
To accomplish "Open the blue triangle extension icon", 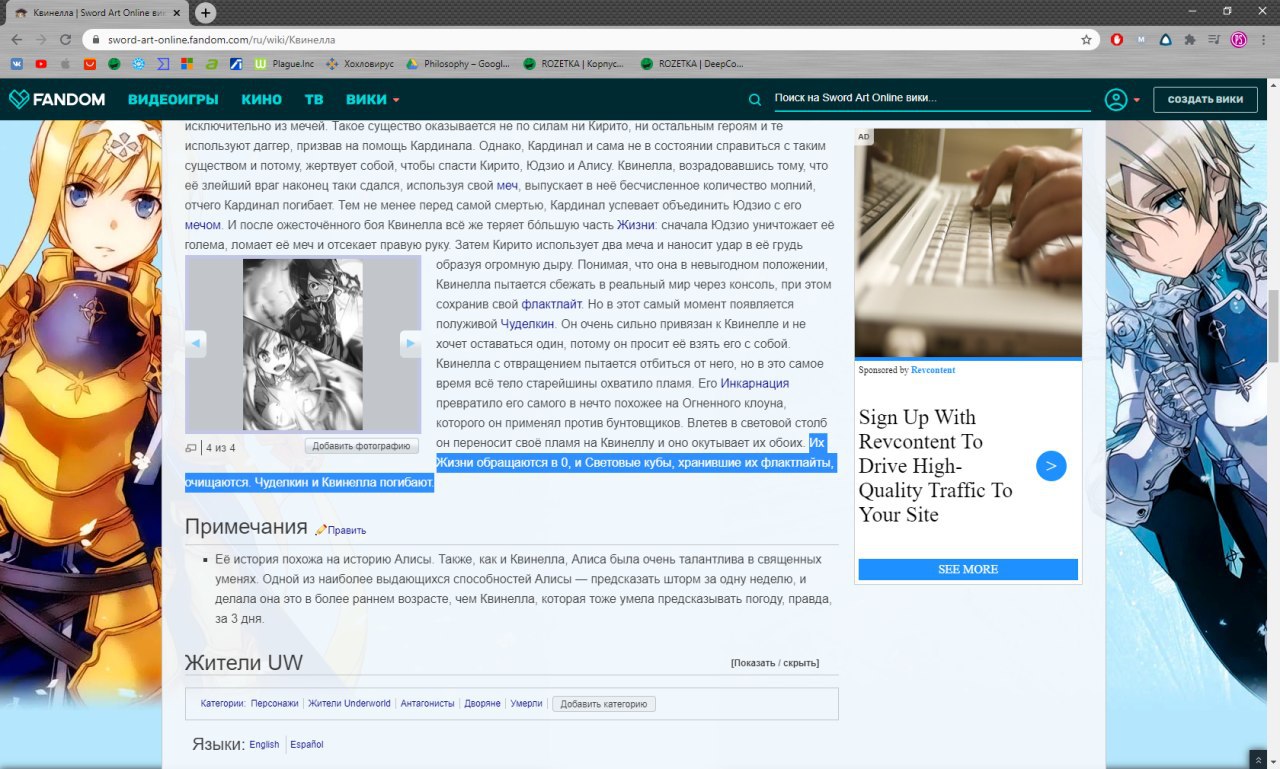I will (x=1166, y=40).
